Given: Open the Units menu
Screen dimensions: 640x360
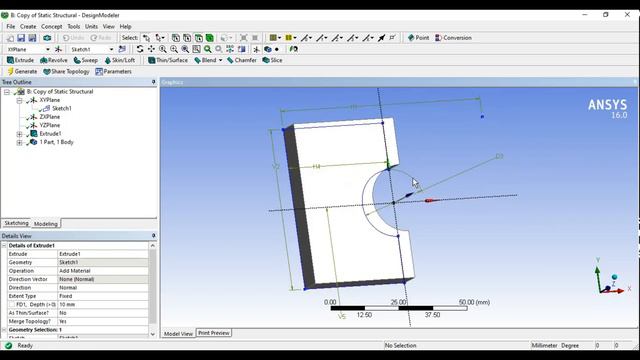Looking at the screenshot, I should coord(91,27).
